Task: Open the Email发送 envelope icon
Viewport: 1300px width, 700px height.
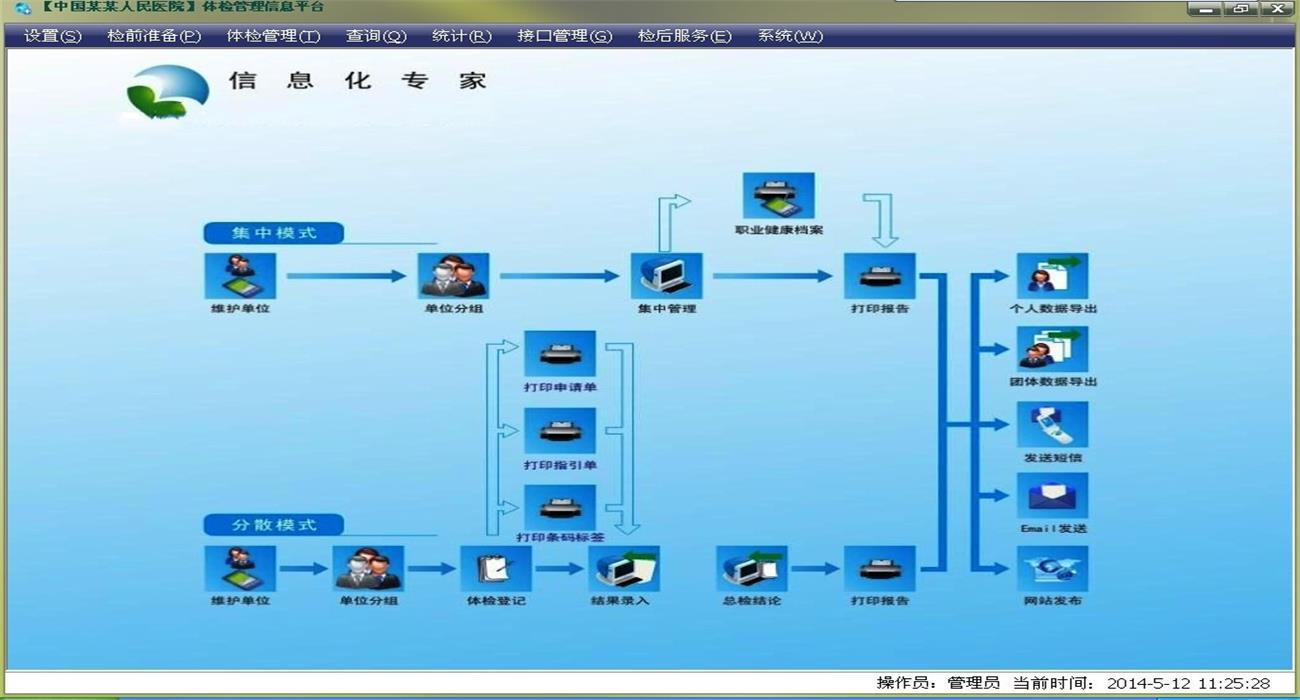Action: point(1052,497)
